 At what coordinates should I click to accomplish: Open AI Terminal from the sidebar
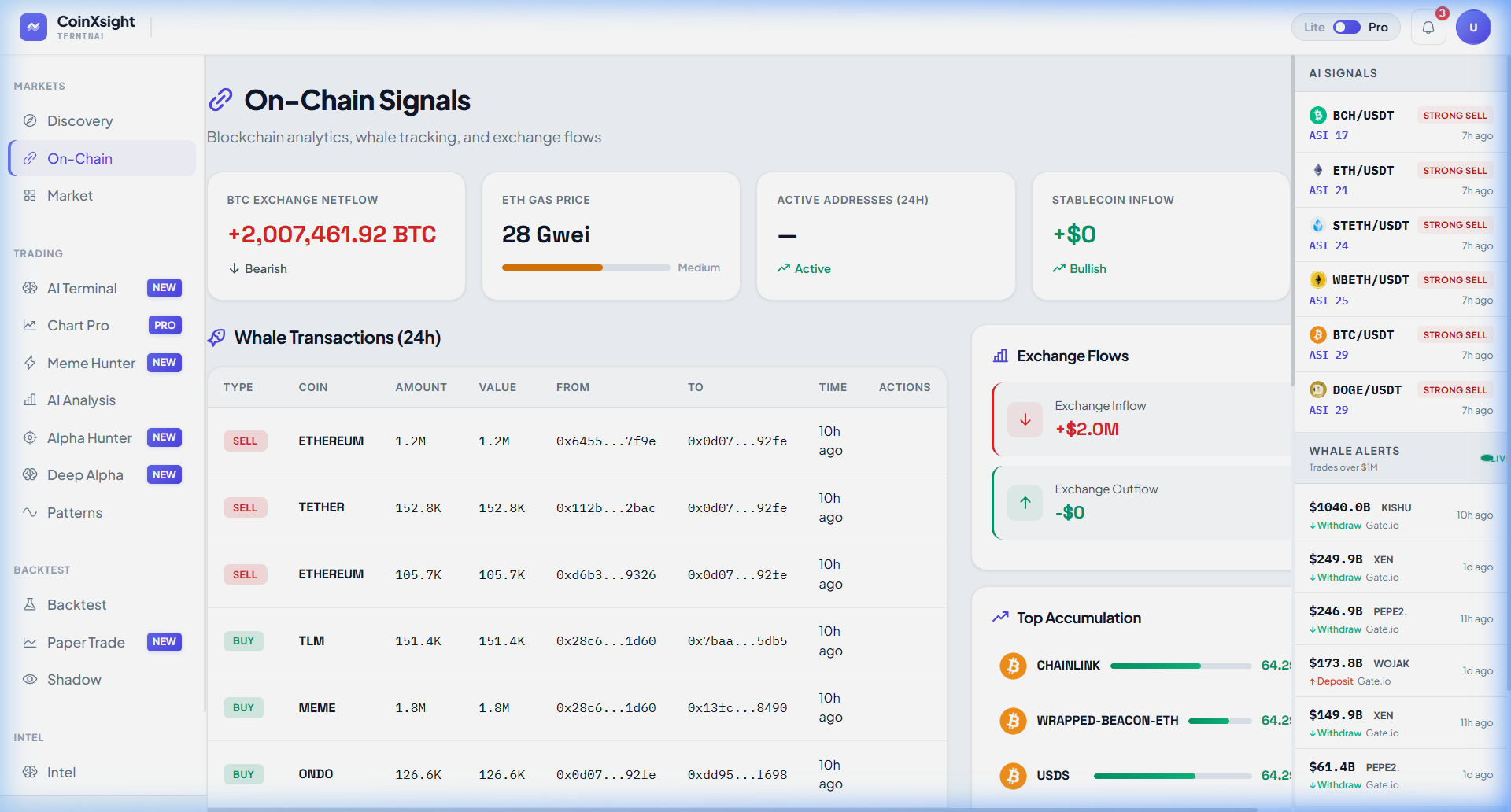[102, 288]
